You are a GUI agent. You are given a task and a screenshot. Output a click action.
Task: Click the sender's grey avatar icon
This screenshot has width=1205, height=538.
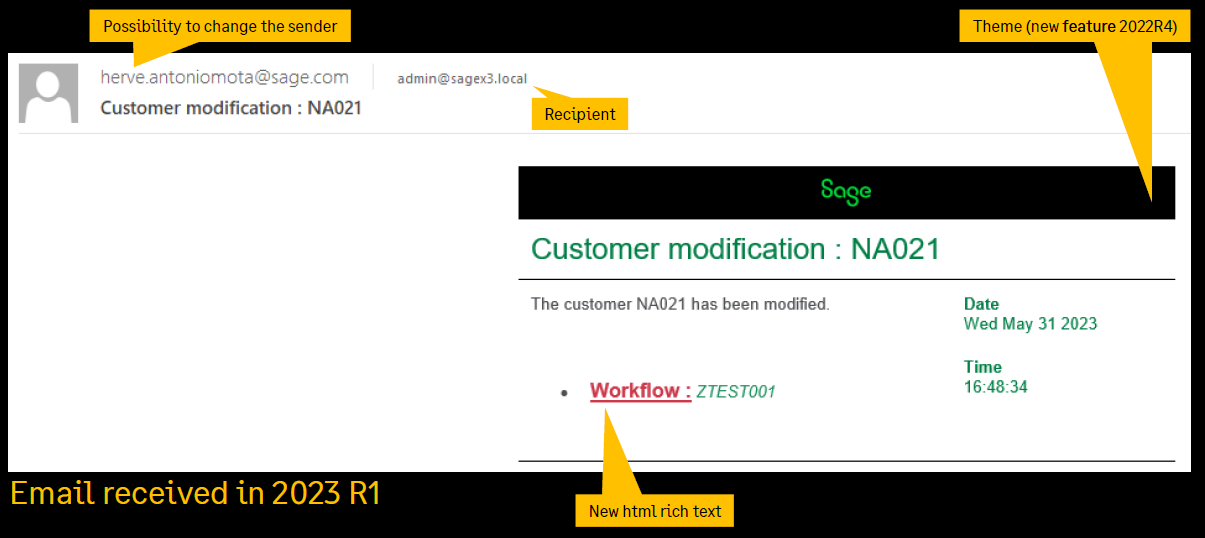coord(48,93)
